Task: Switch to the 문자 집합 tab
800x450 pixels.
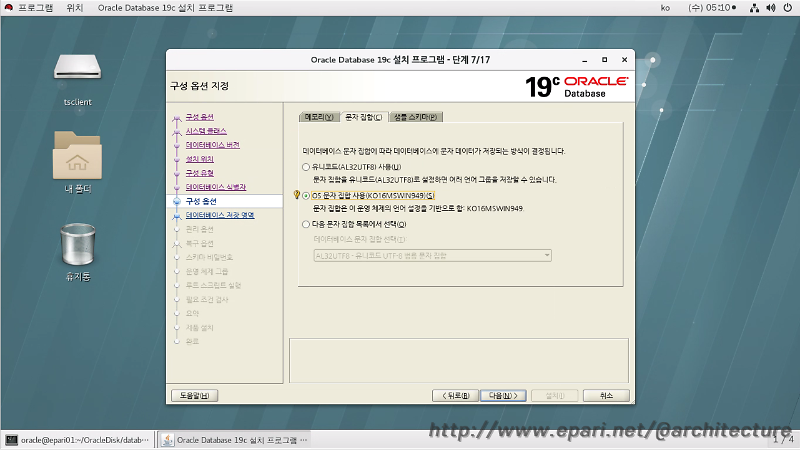Action: click(364, 117)
